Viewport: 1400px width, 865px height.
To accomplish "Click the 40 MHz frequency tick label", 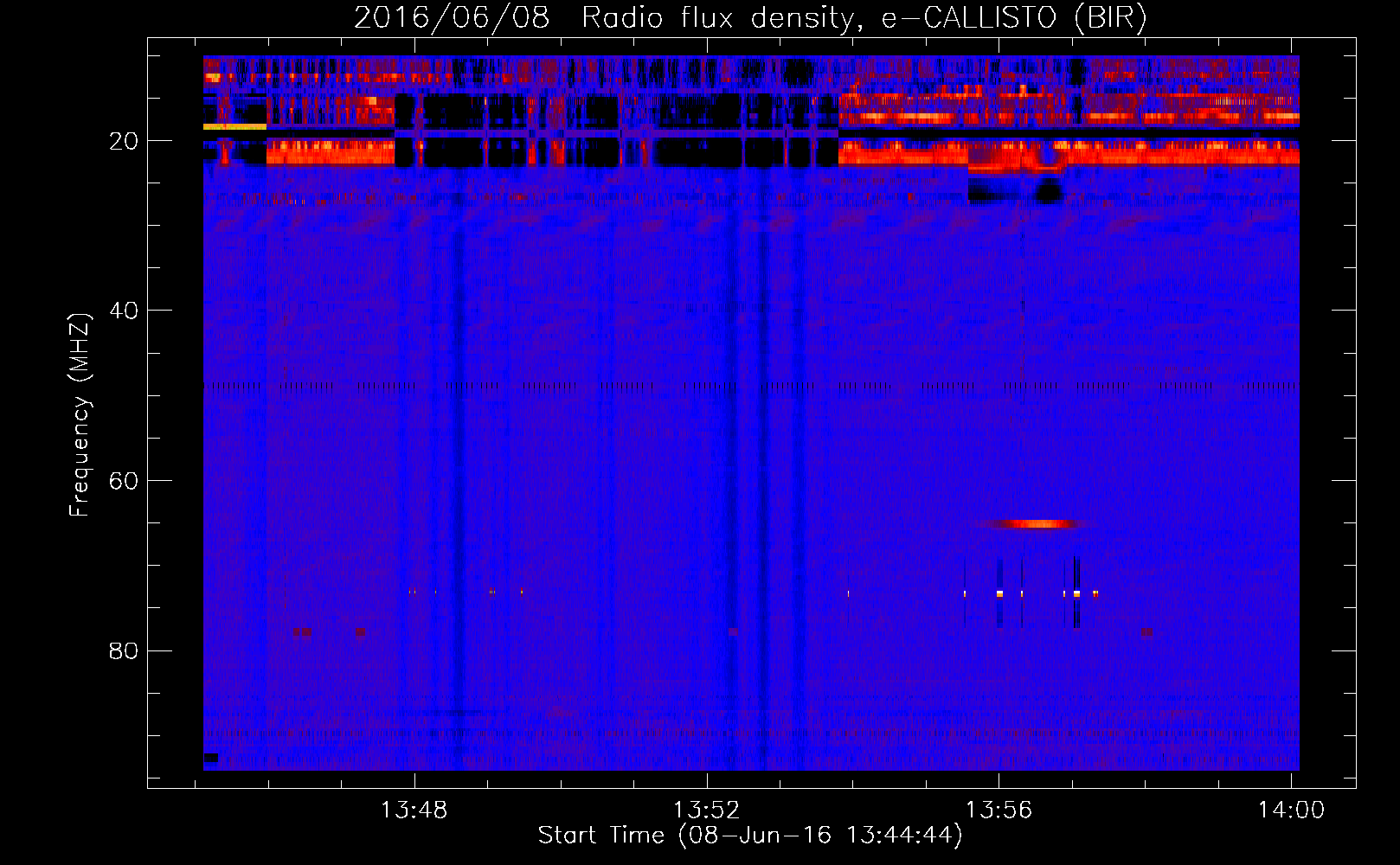I will (x=124, y=311).
